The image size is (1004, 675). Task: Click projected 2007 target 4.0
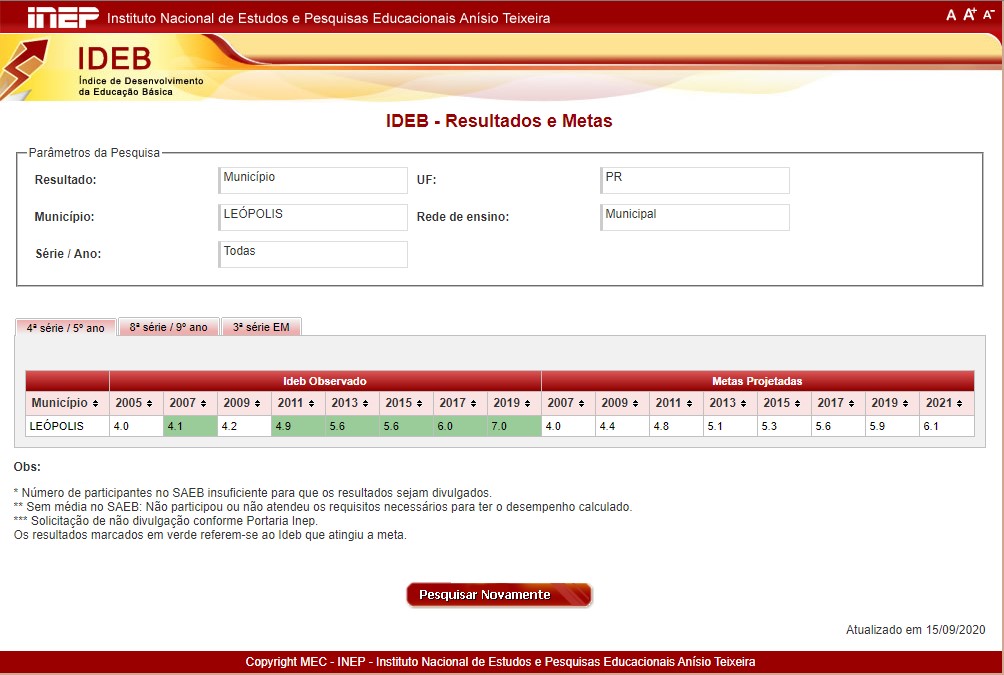coord(568,426)
